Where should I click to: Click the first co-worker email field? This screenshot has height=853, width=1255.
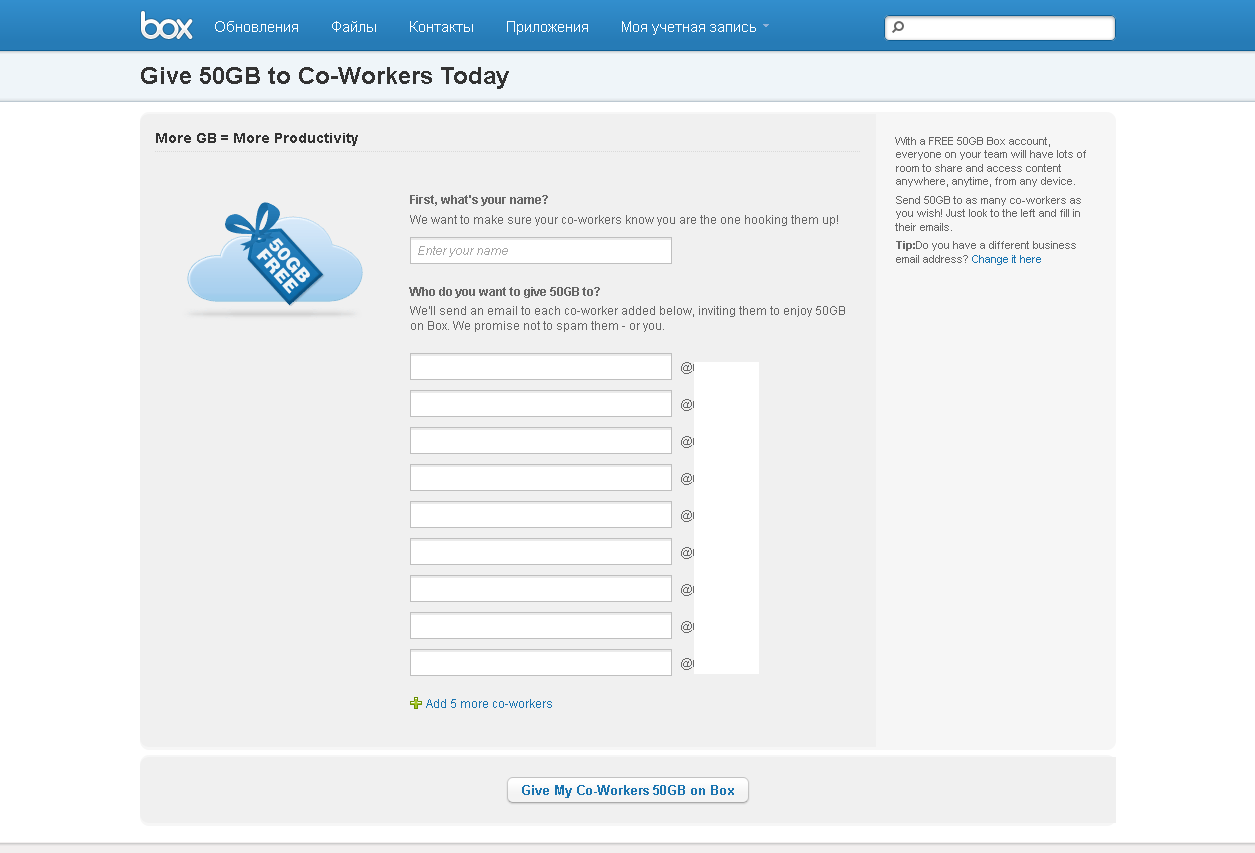[540, 367]
